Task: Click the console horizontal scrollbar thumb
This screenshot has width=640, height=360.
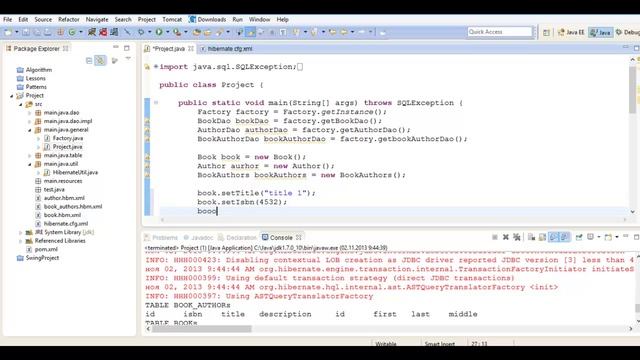Action: [202, 329]
